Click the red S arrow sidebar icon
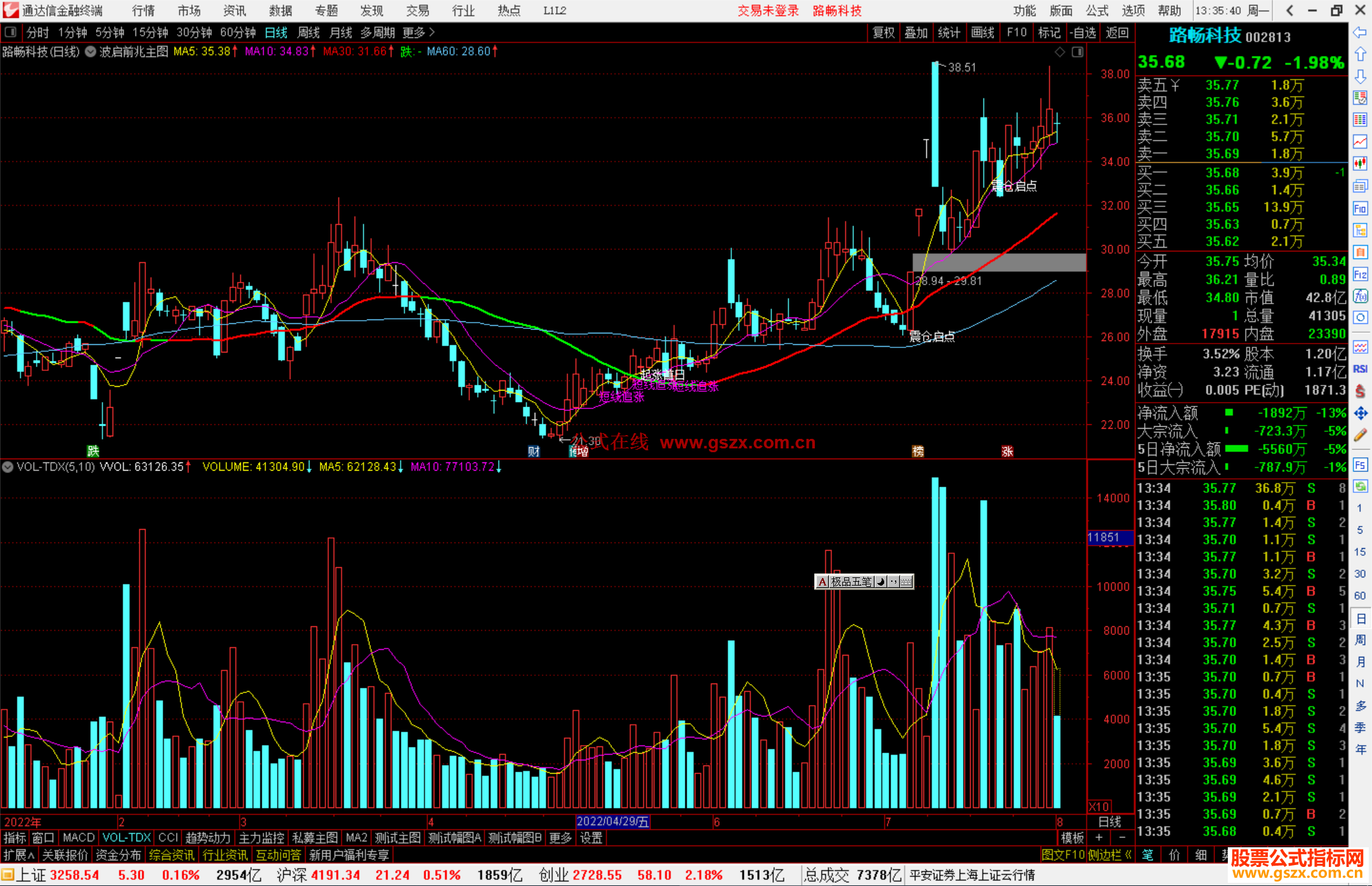1372x886 pixels. point(1360,391)
